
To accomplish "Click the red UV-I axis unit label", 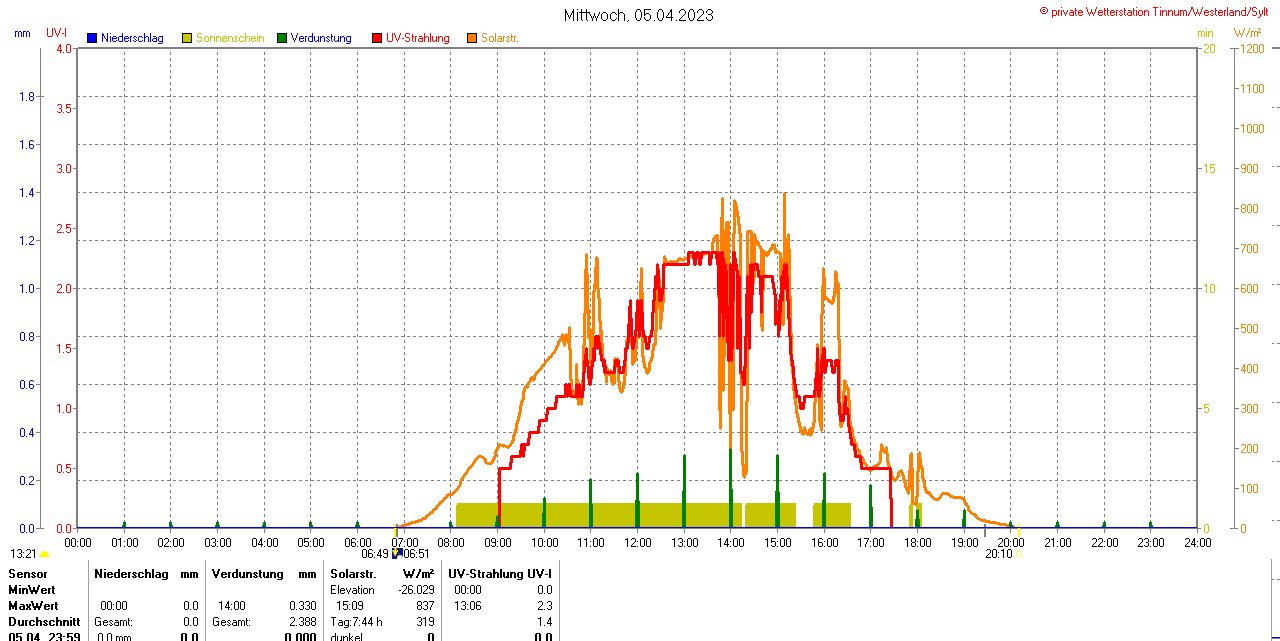I will click(57, 33).
